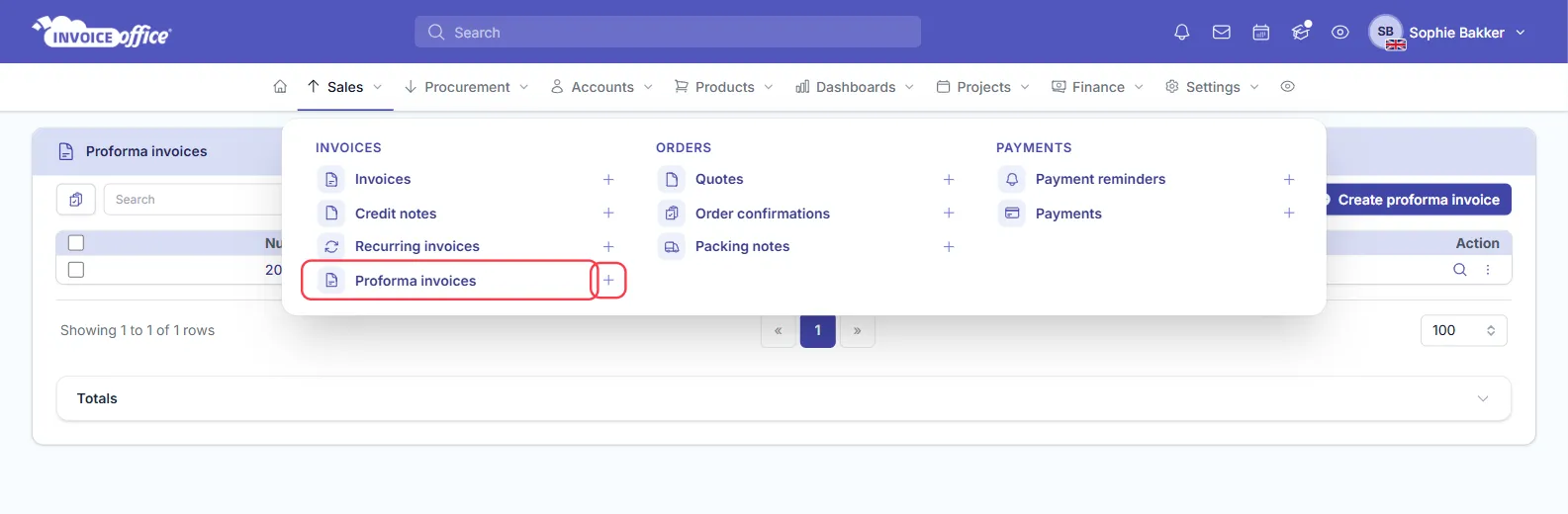
Task: Click the Action column header
Action: tap(1477, 243)
